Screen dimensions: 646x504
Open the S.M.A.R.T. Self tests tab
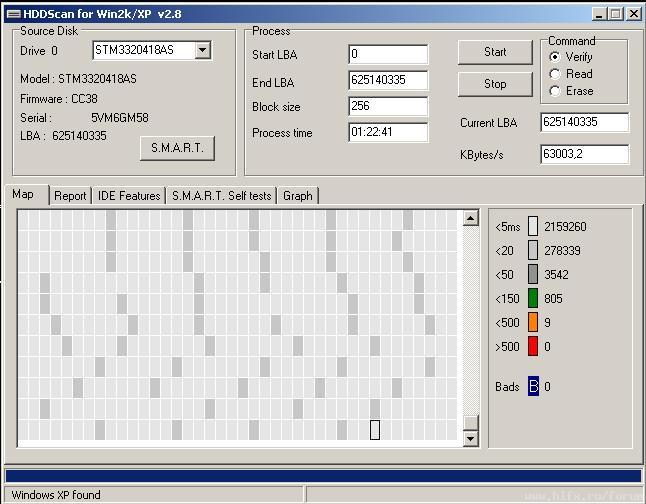click(x=221, y=196)
